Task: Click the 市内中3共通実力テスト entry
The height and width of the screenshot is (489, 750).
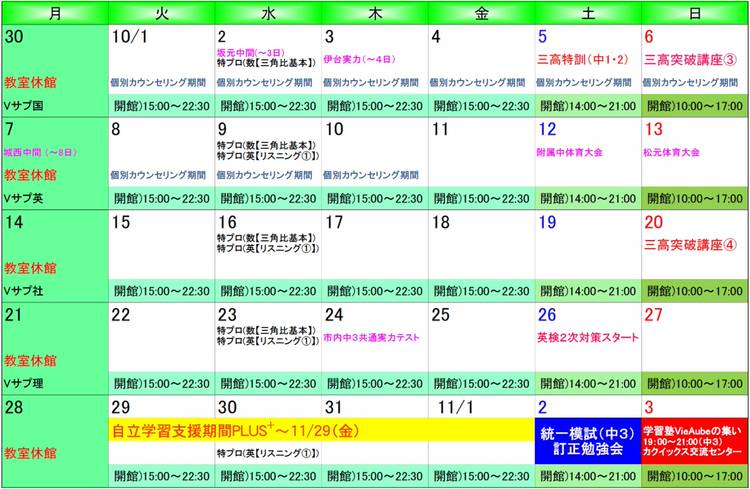Action: (x=371, y=338)
